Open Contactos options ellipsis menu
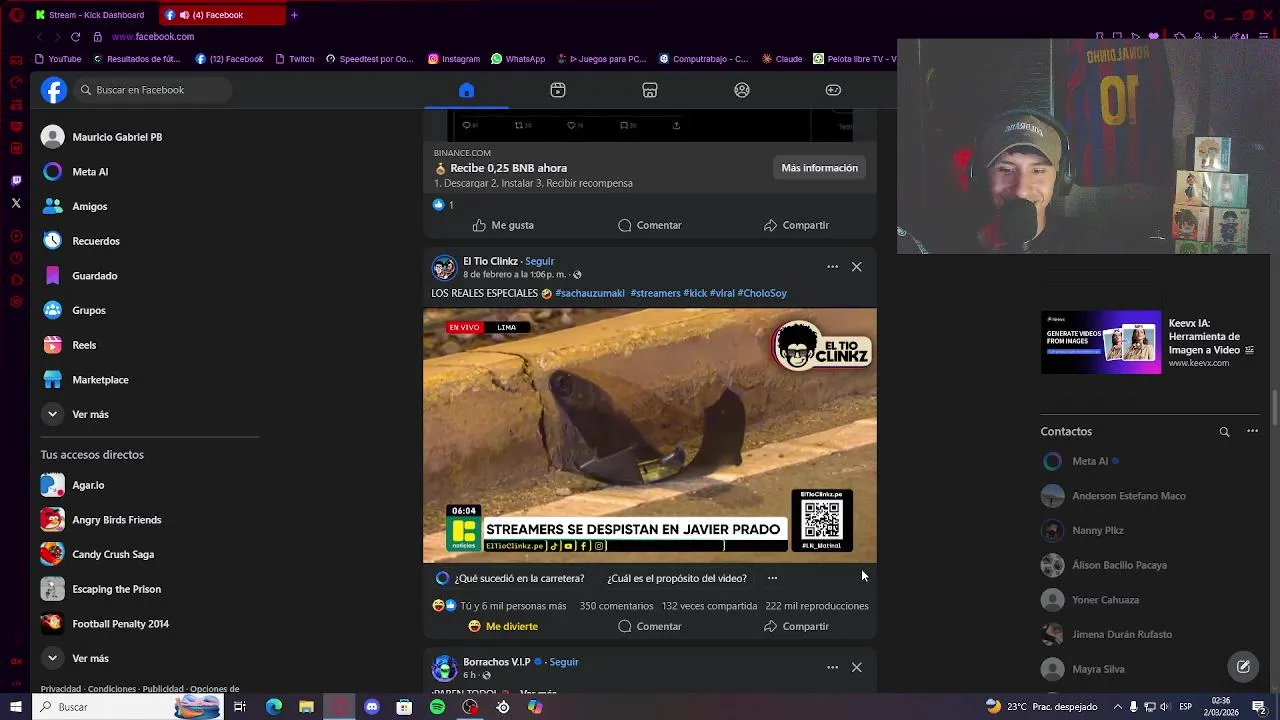This screenshot has height=720, width=1280. 1252,431
